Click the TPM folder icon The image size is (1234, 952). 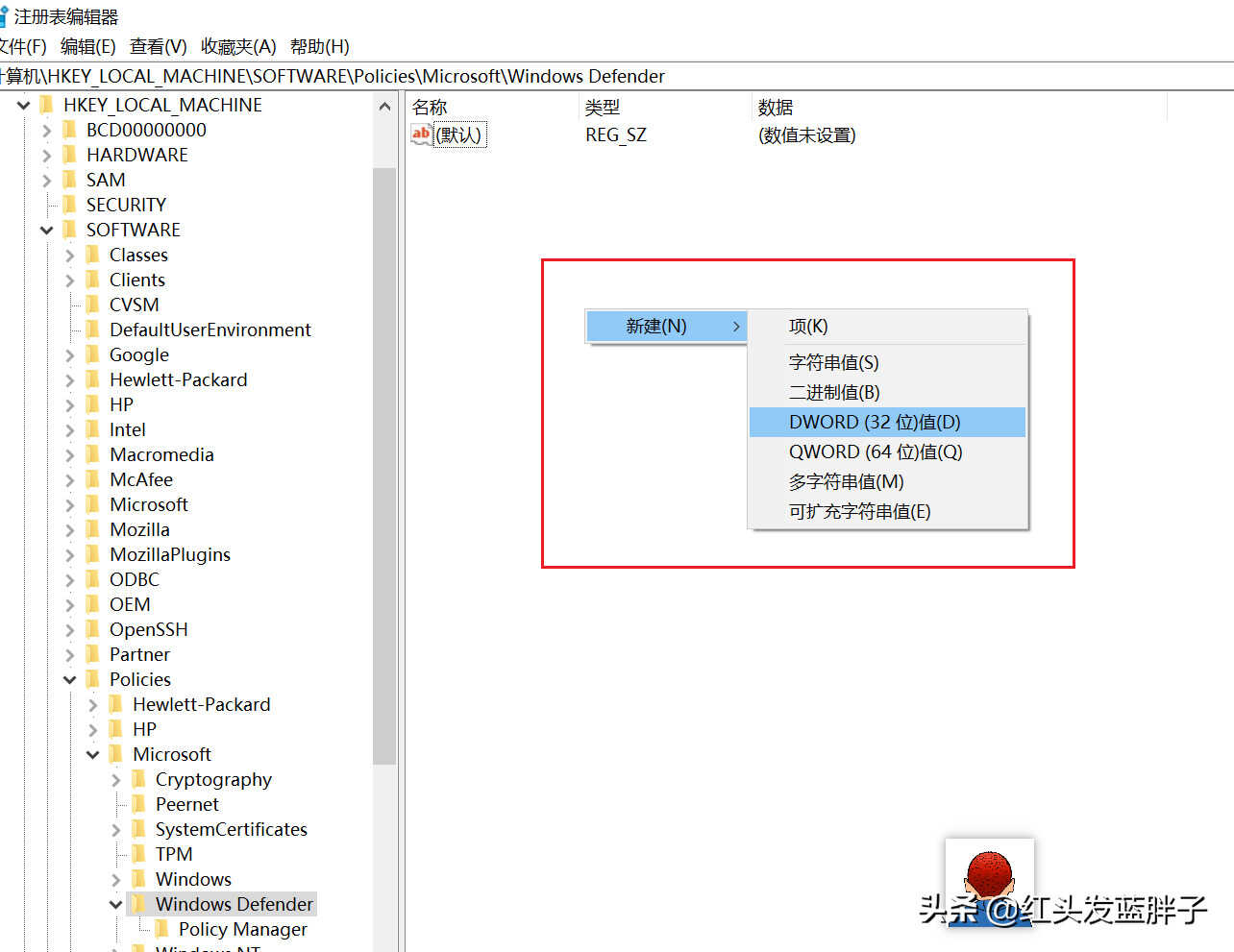pyautogui.click(x=138, y=854)
